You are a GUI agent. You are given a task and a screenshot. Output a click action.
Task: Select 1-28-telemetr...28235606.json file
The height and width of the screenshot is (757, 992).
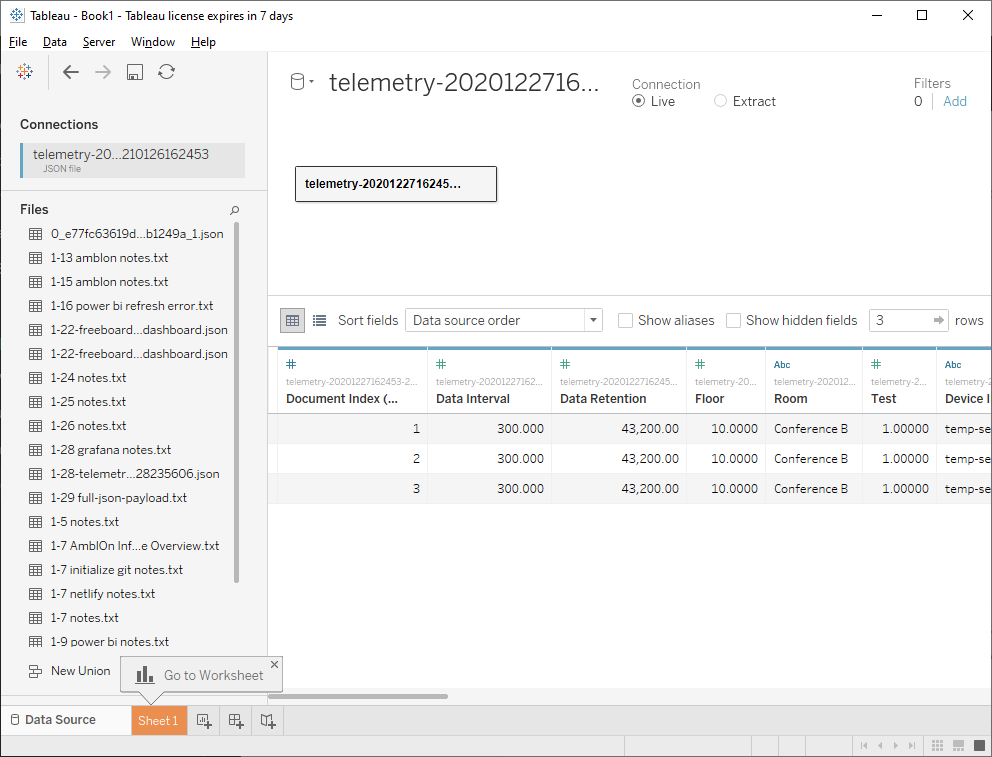(x=125, y=474)
